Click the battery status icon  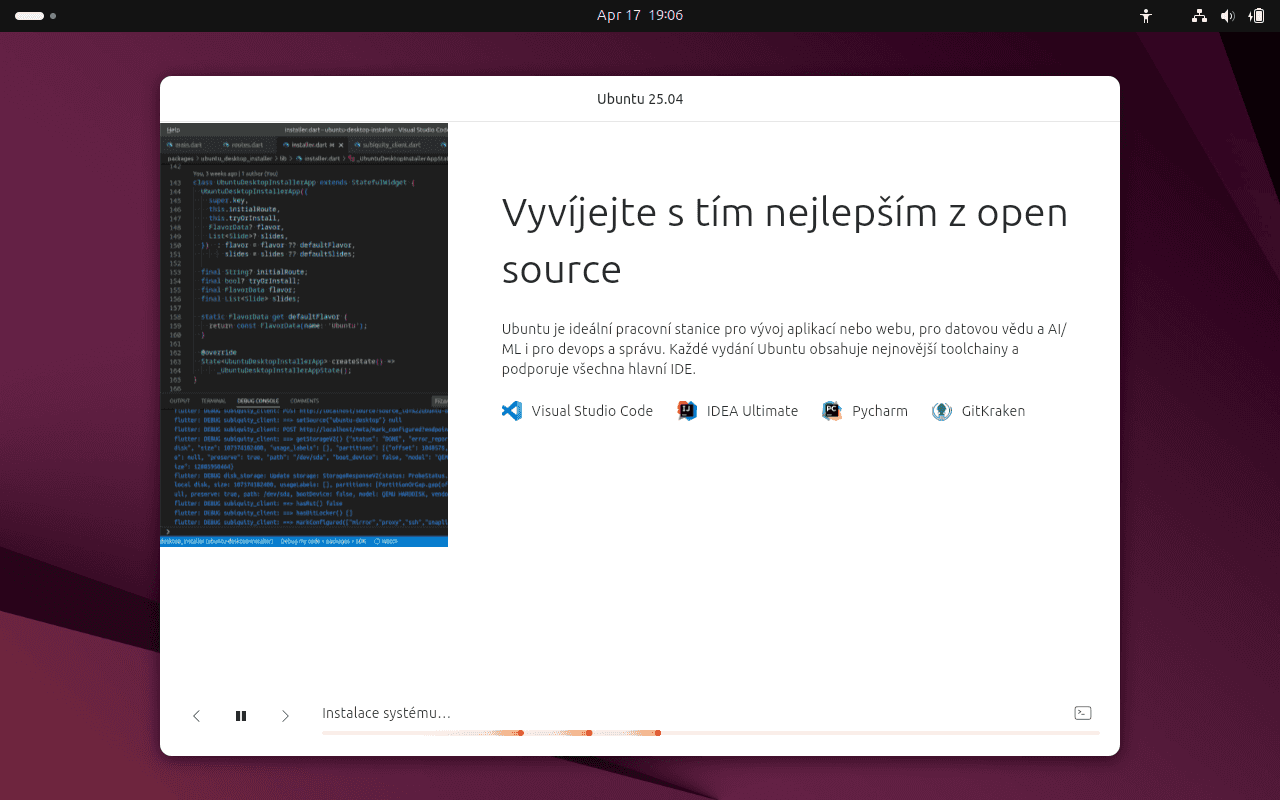click(1257, 16)
